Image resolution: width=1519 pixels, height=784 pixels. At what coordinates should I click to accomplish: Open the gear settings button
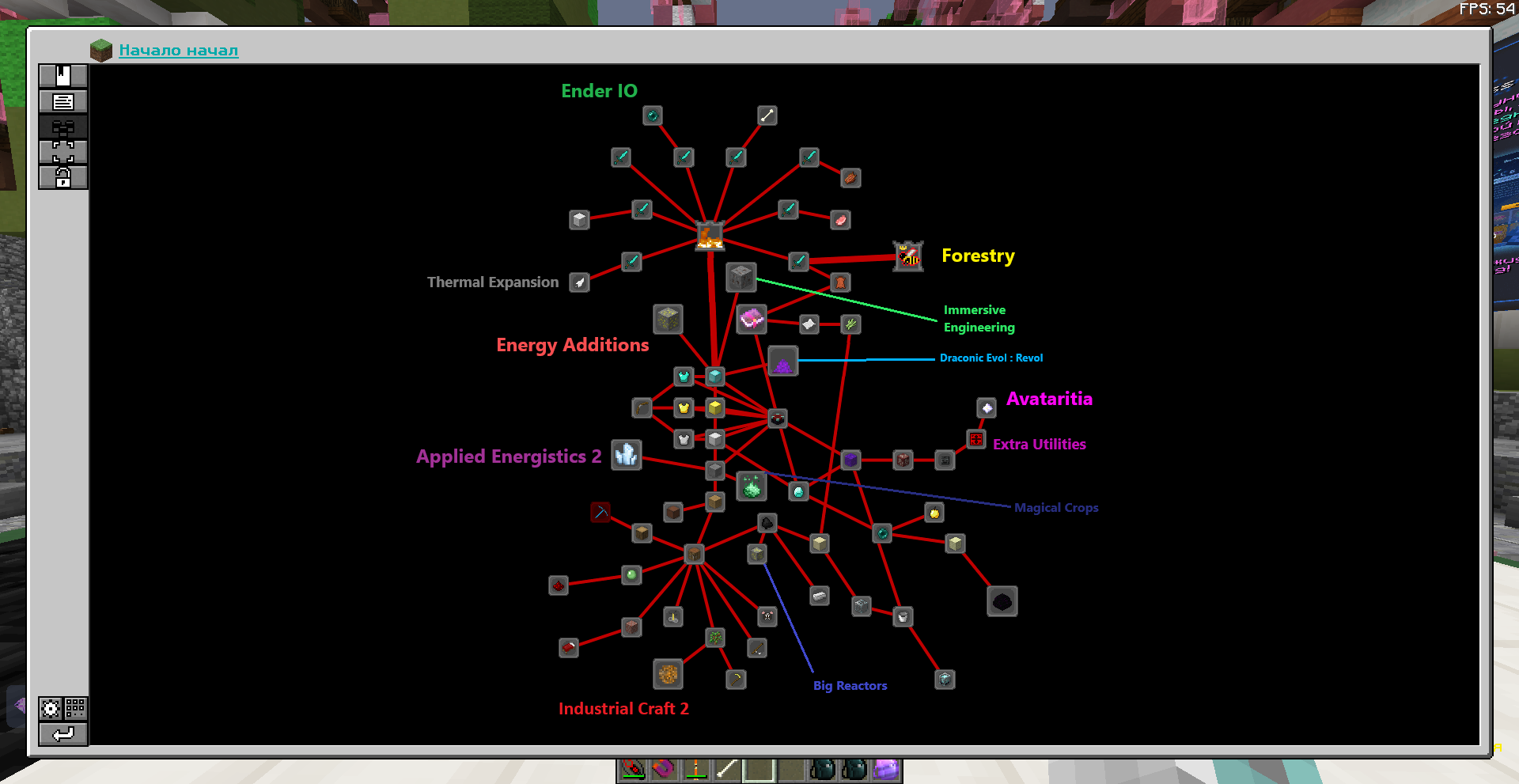point(51,708)
